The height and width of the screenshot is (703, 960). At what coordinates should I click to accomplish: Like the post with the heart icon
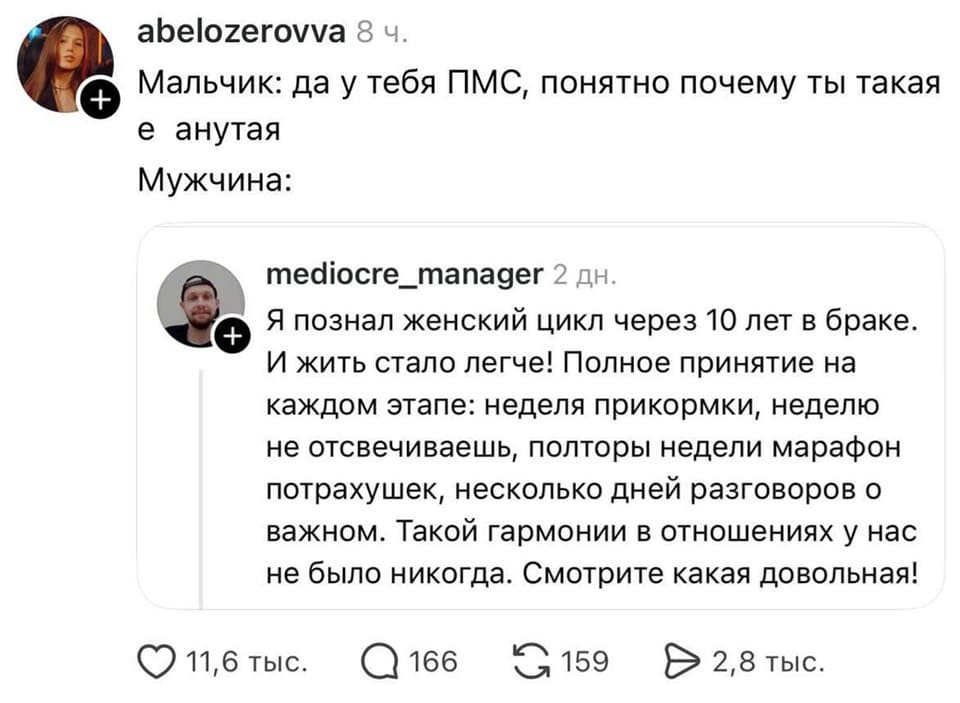pyautogui.click(x=156, y=659)
